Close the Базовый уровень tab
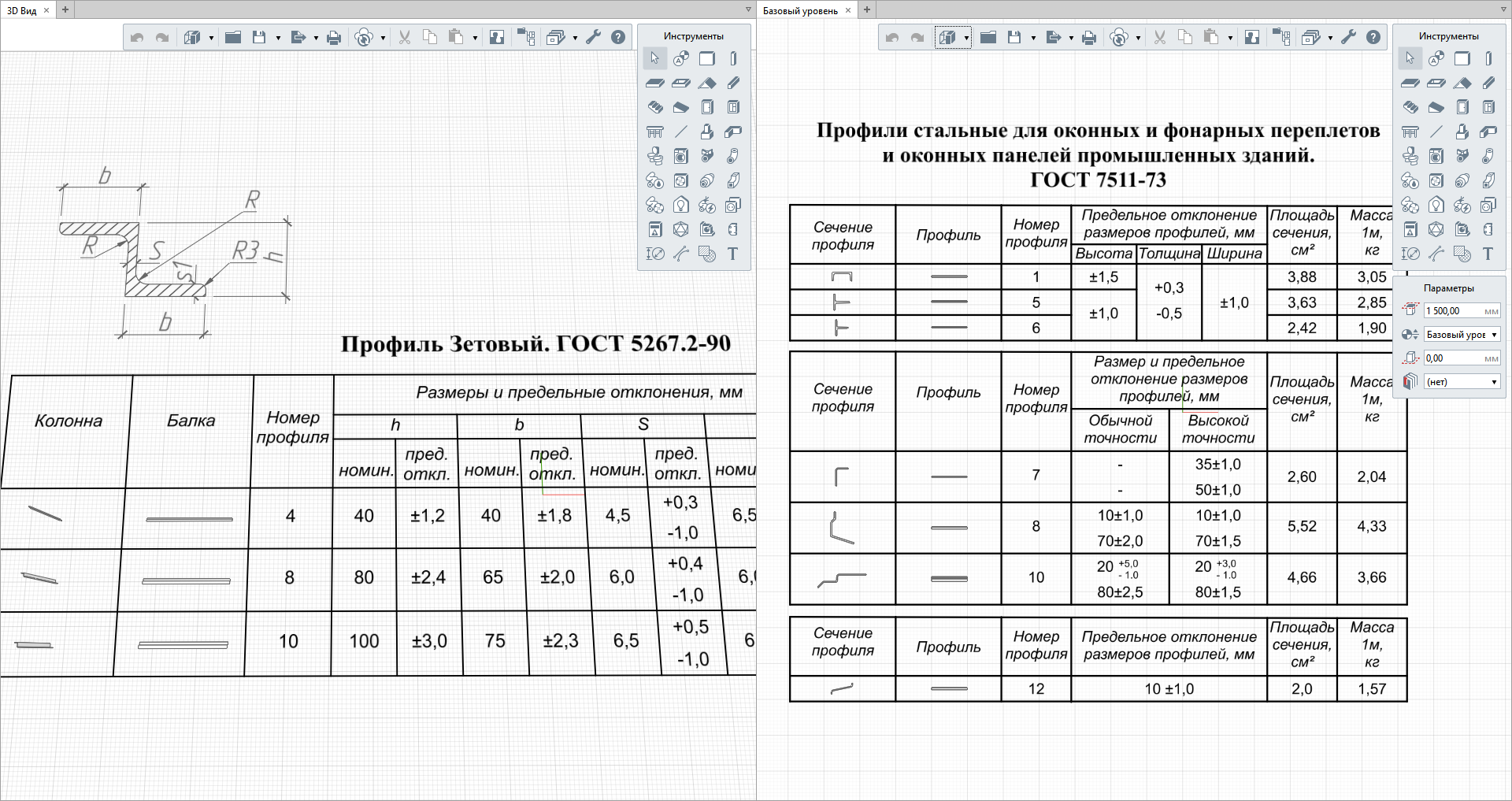The height and width of the screenshot is (801, 1512). [x=848, y=10]
